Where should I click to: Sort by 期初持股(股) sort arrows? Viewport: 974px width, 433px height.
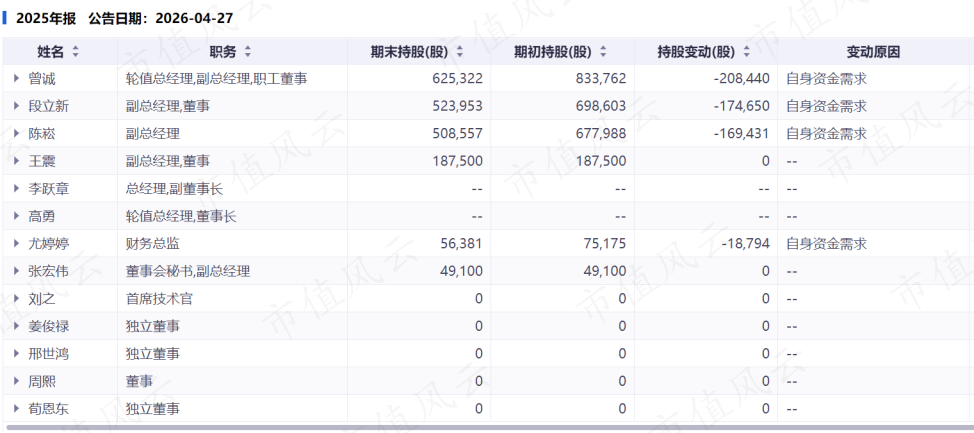[603, 52]
